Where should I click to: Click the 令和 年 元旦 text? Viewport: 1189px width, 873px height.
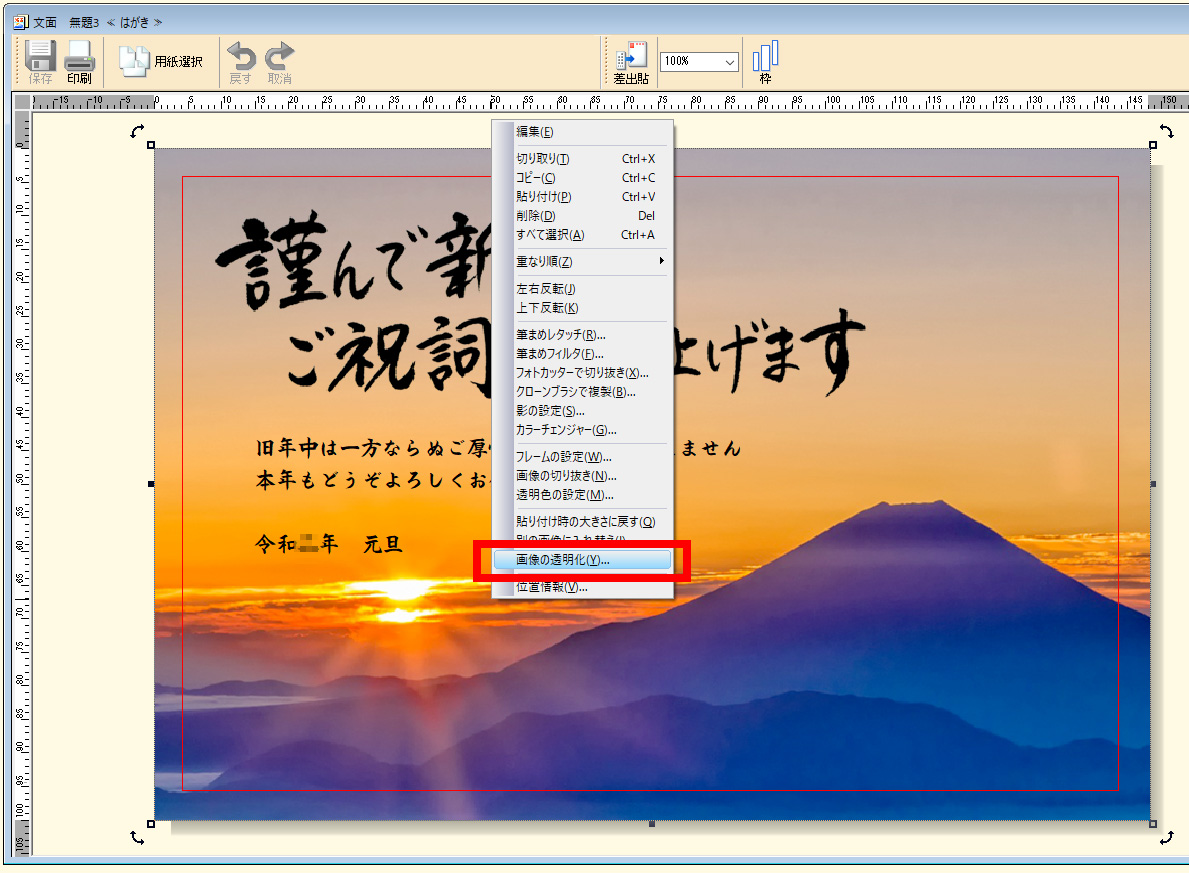click(328, 544)
